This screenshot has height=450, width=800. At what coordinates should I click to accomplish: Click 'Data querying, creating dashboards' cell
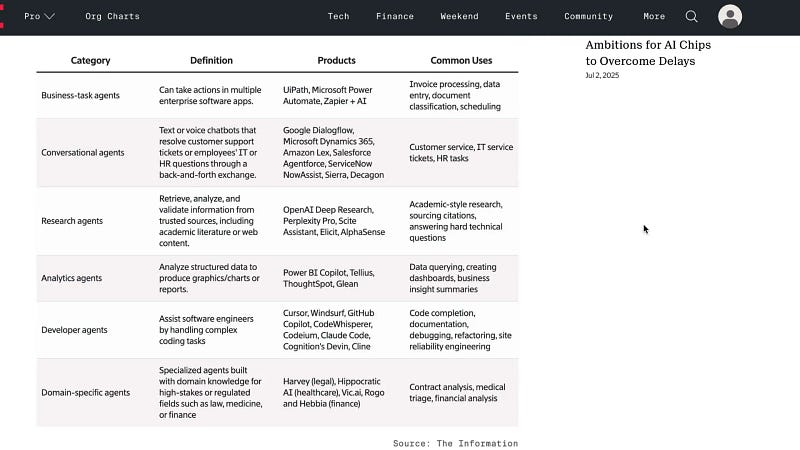[x=453, y=278]
